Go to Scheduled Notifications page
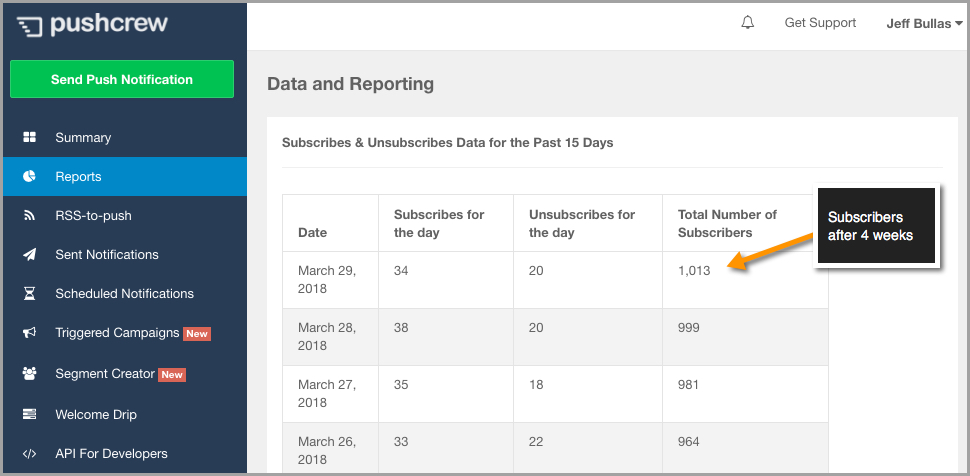Image resolution: width=970 pixels, height=476 pixels. [125, 293]
